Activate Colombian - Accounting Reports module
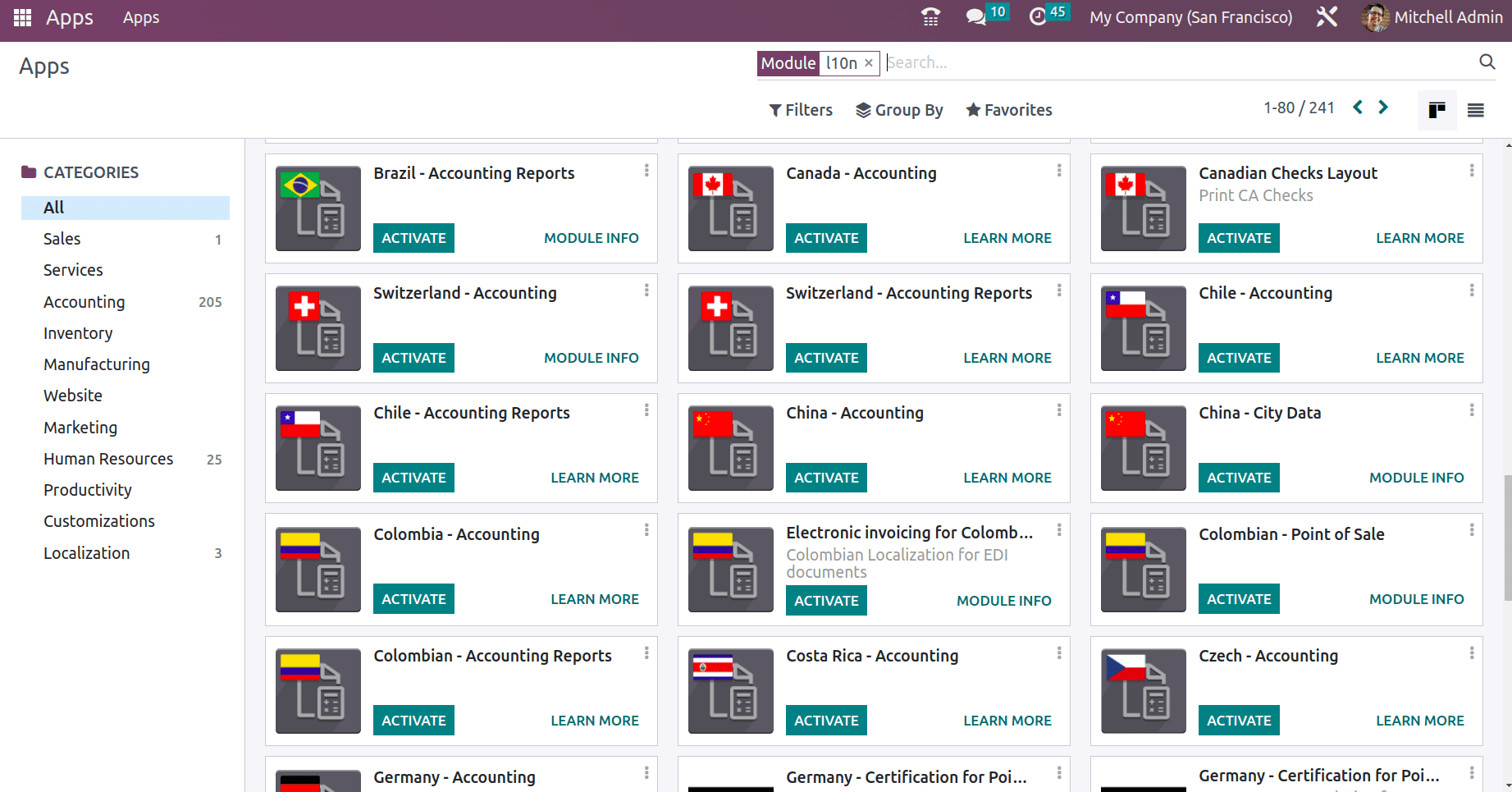Viewport: 1512px width, 792px height. [413, 721]
